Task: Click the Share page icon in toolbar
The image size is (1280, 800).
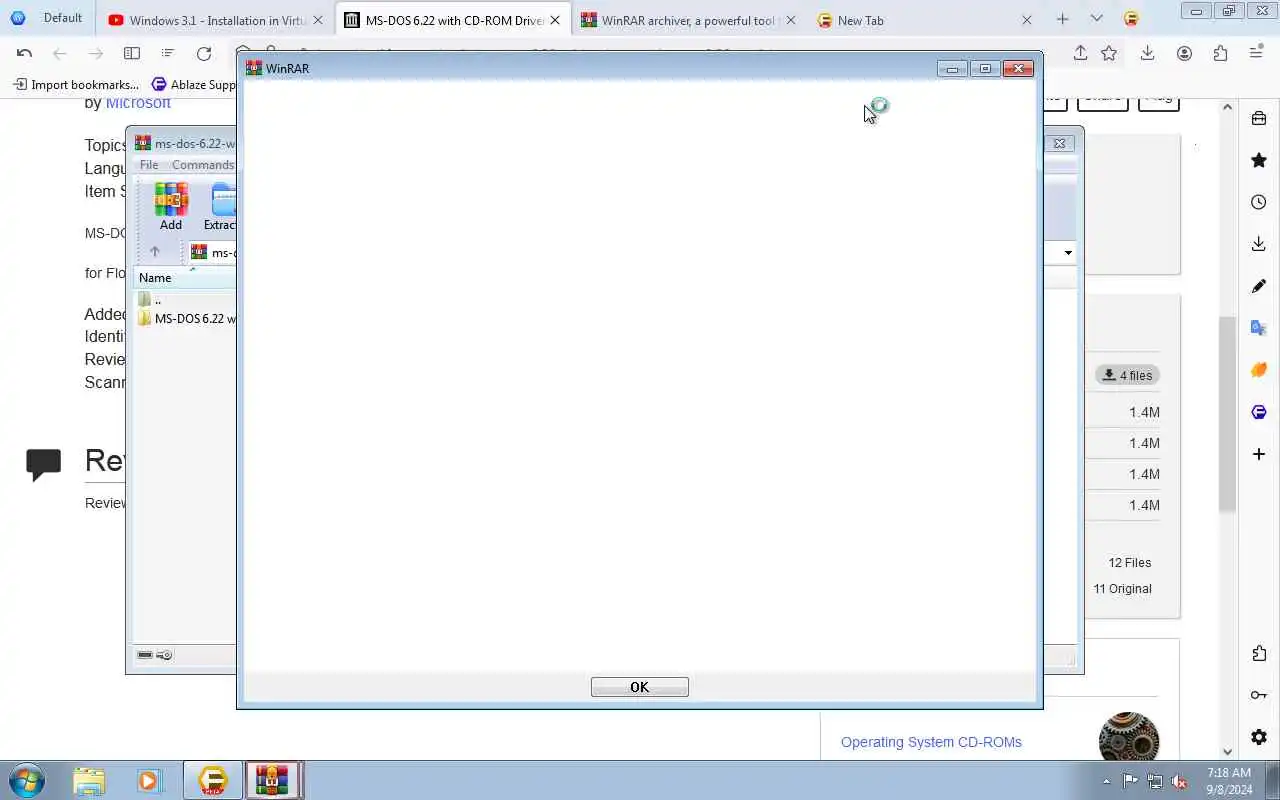Action: [x=1080, y=53]
